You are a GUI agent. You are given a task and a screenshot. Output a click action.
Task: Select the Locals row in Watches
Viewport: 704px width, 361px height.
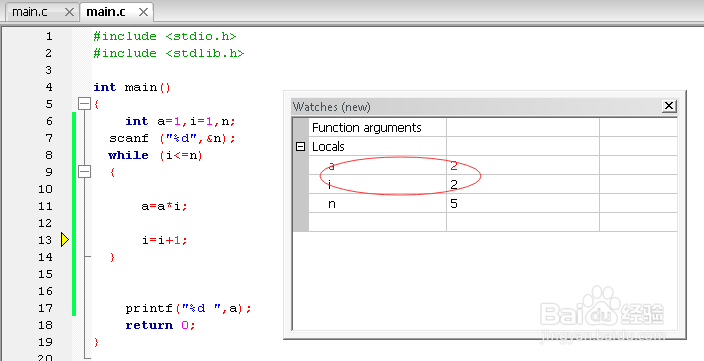(x=493, y=146)
